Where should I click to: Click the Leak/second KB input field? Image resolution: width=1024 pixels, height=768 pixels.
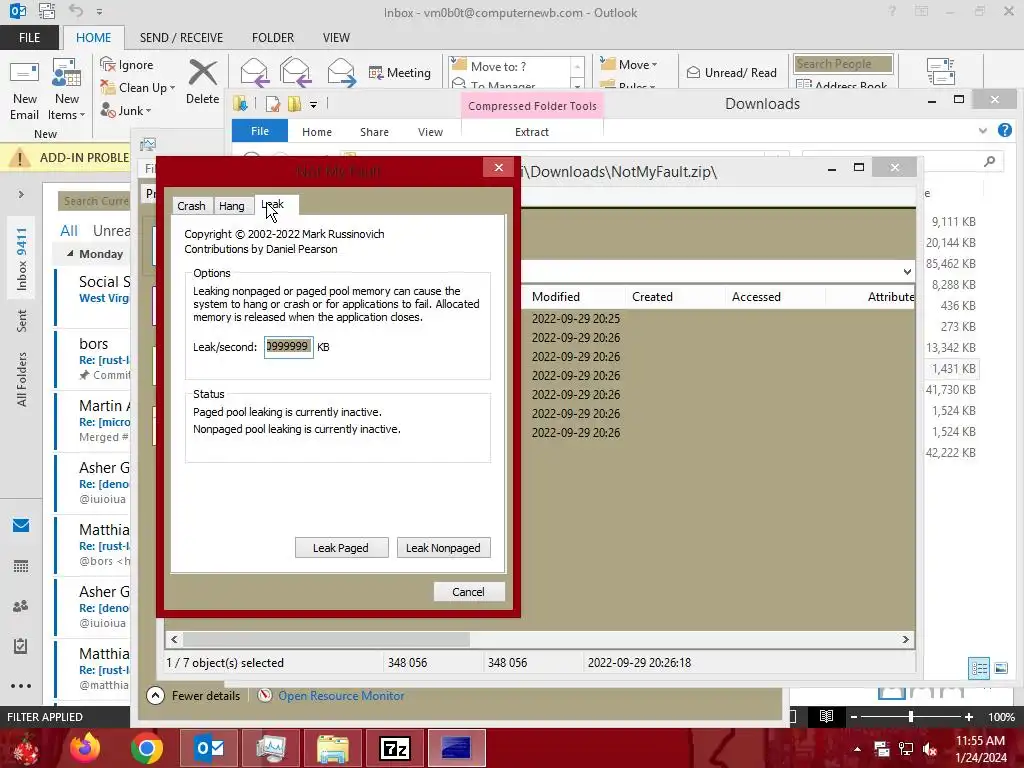289,347
